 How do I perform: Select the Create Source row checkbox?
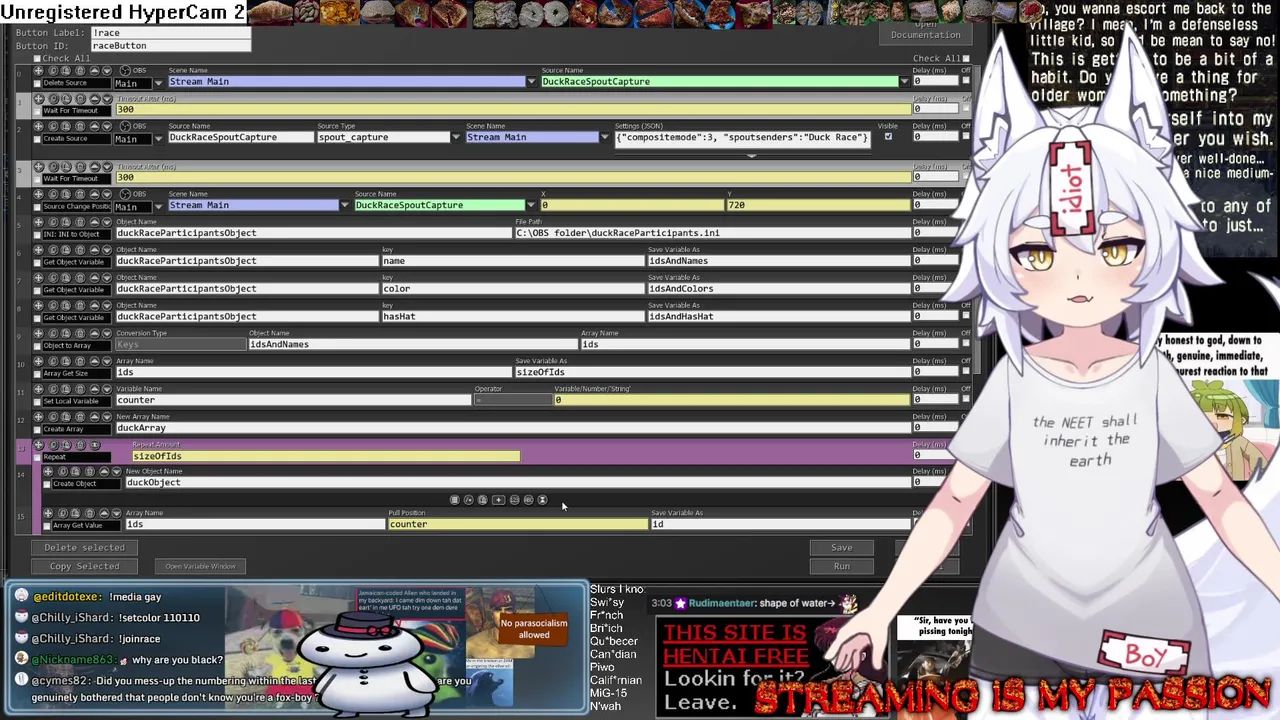point(37,139)
